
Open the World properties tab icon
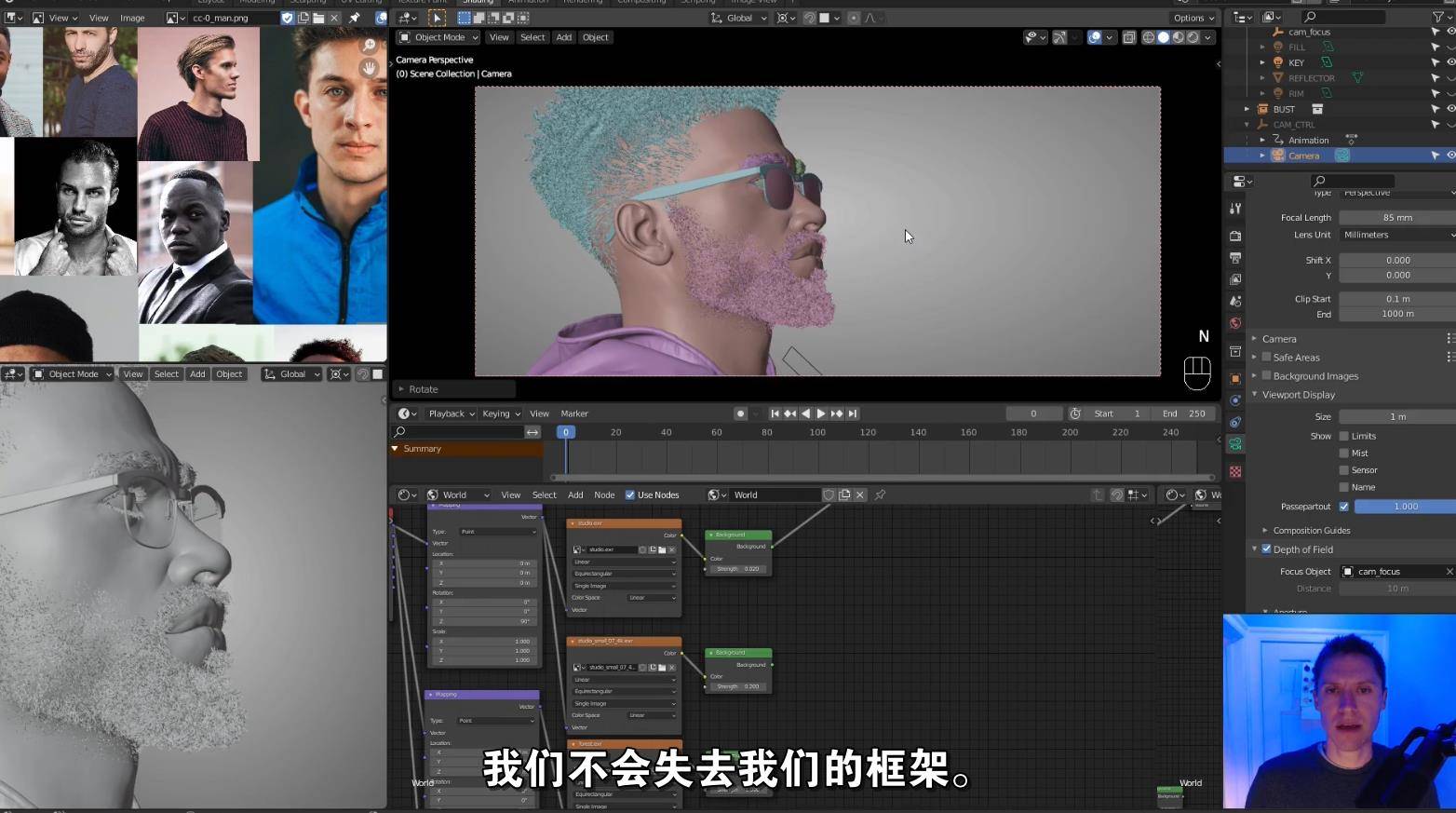click(x=1235, y=323)
